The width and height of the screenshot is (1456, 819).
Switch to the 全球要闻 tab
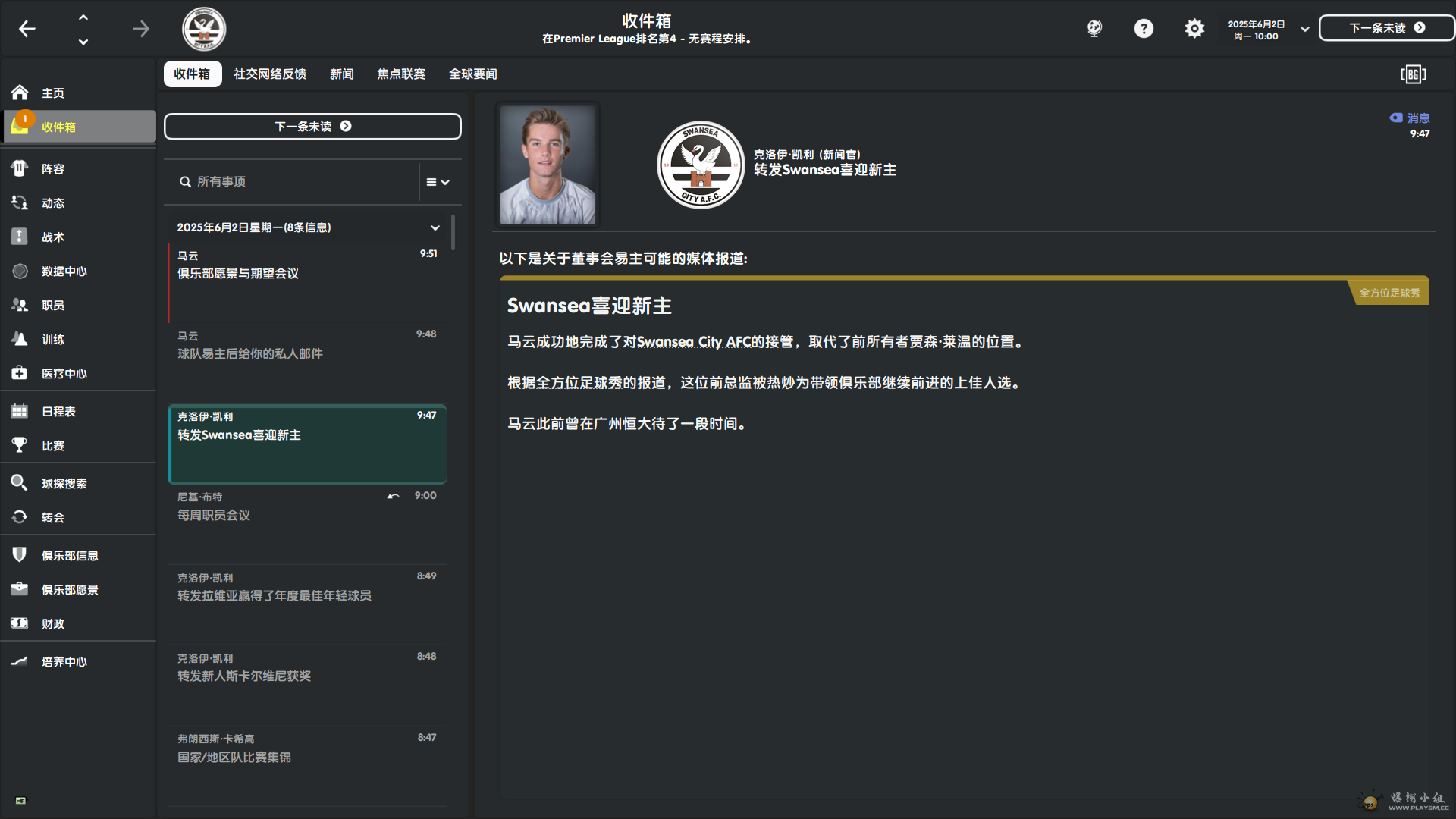pyautogui.click(x=473, y=74)
